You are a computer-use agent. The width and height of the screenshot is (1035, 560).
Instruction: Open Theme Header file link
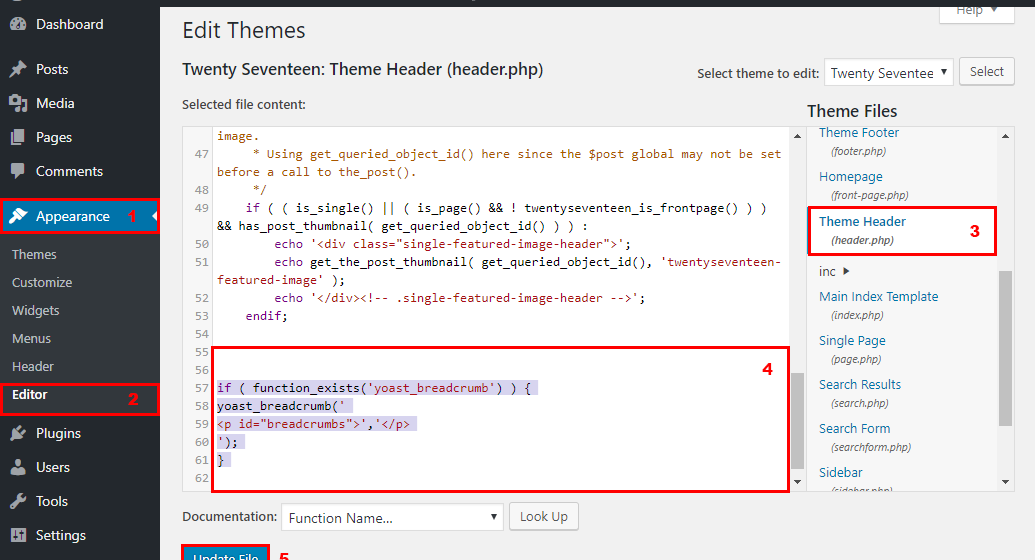click(x=862, y=222)
